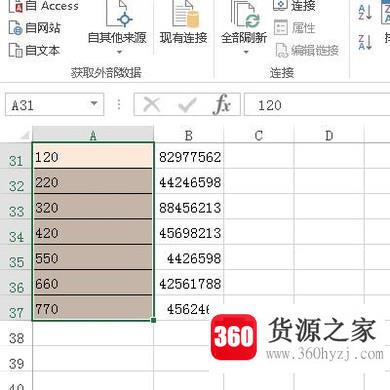Click cell with value 550

click(93, 257)
